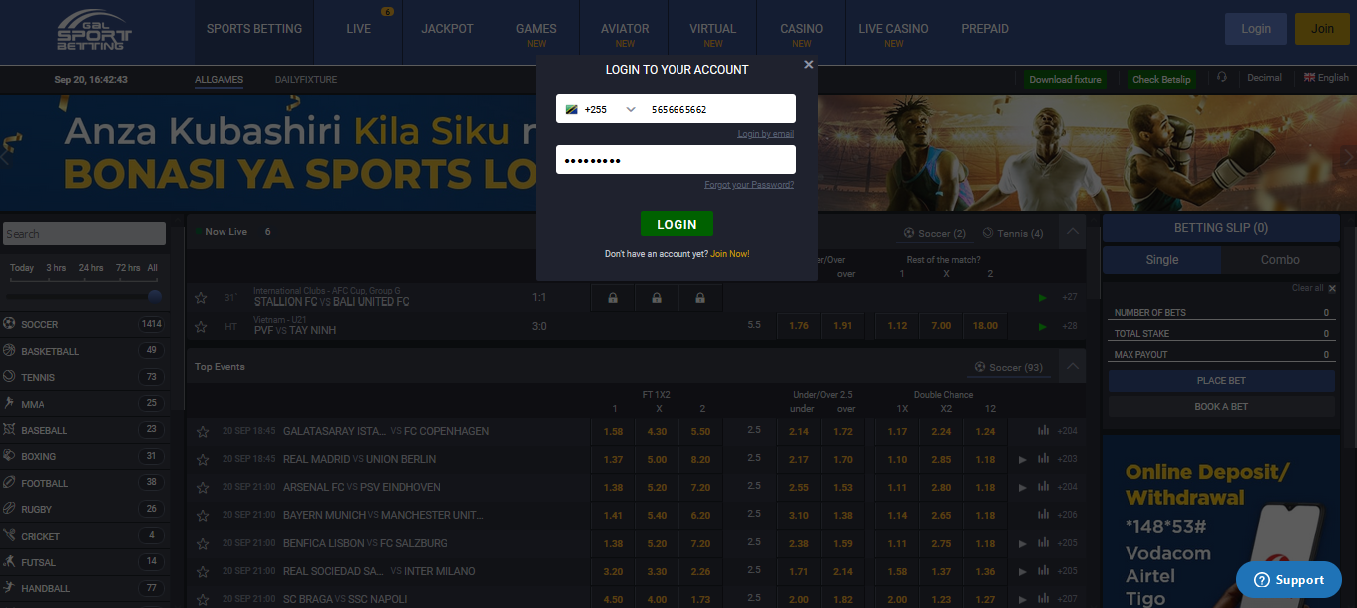
Task: Select the Soccer (93) top events tab
Action: pos(1009,368)
